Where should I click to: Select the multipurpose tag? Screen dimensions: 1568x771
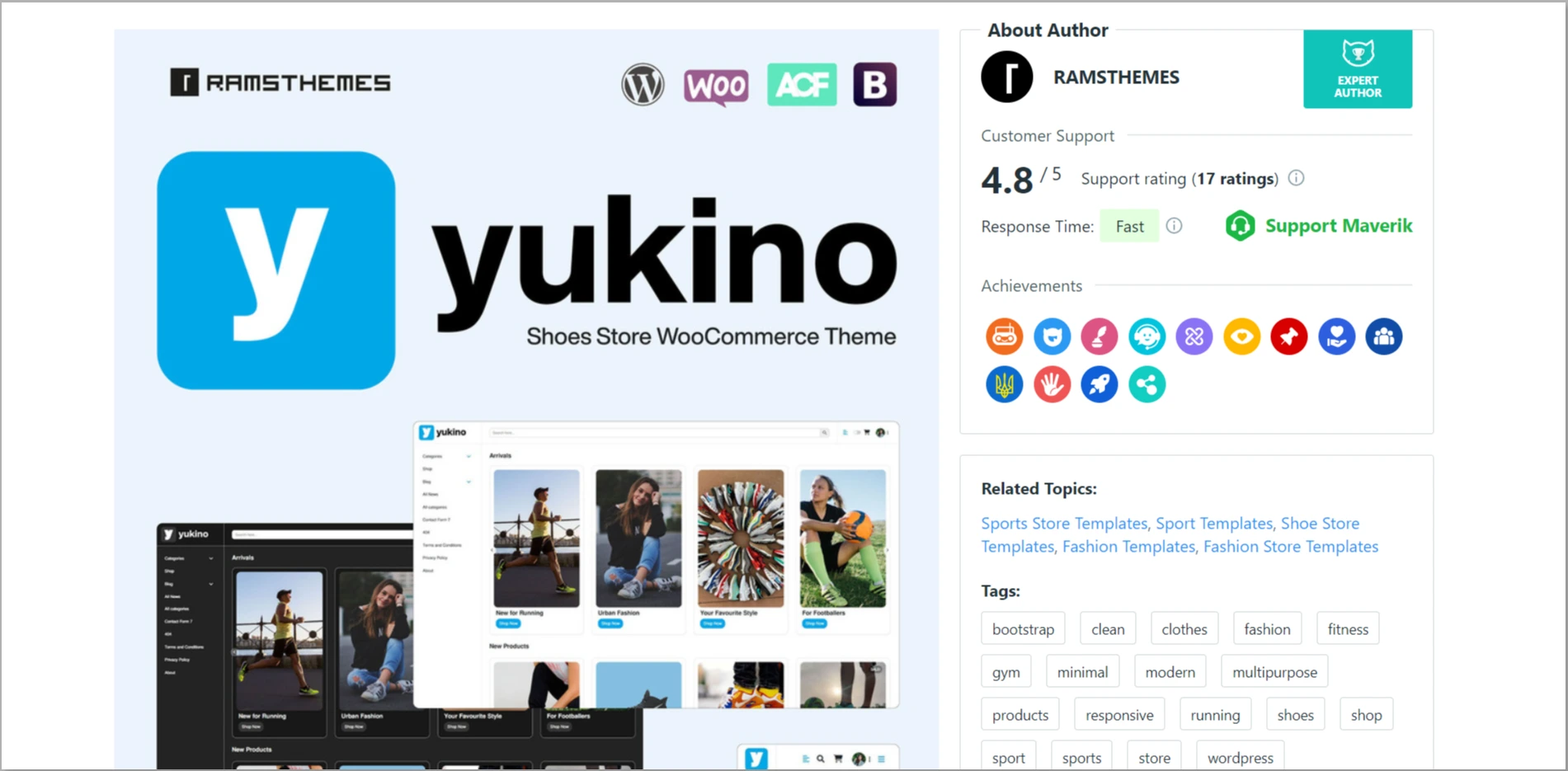pos(1274,672)
